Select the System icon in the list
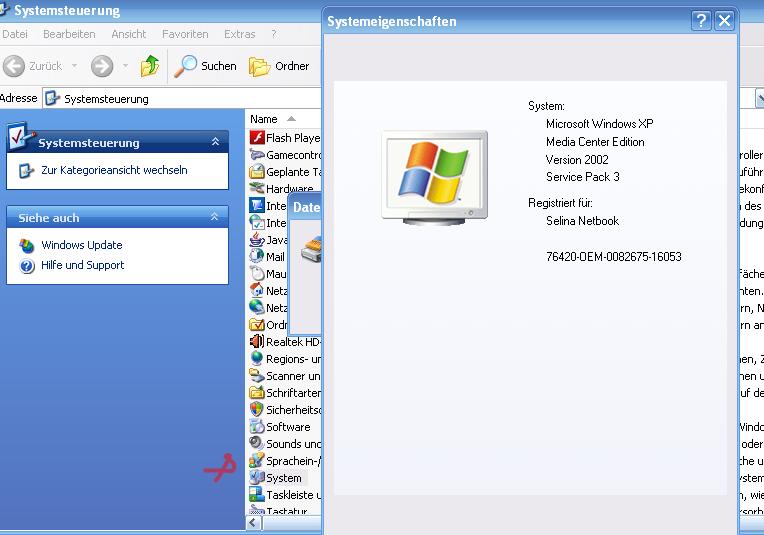 (x=257, y=478)
